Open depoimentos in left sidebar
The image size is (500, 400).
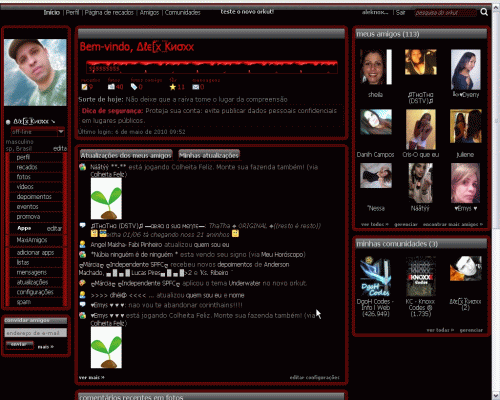[34, 197]
